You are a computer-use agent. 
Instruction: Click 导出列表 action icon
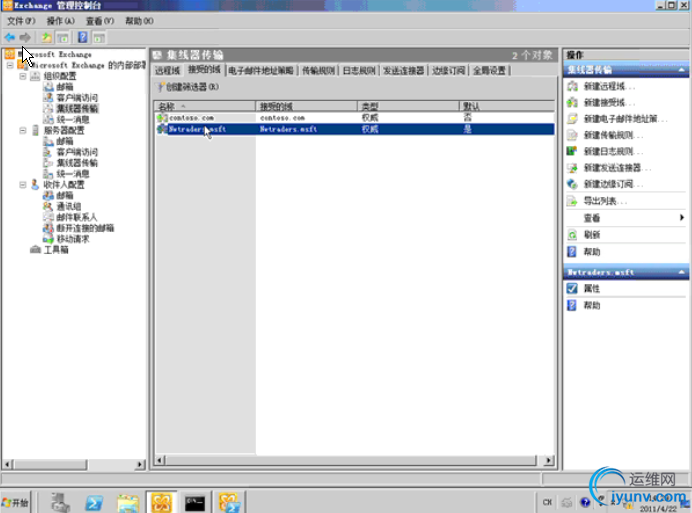pos(572,201)
